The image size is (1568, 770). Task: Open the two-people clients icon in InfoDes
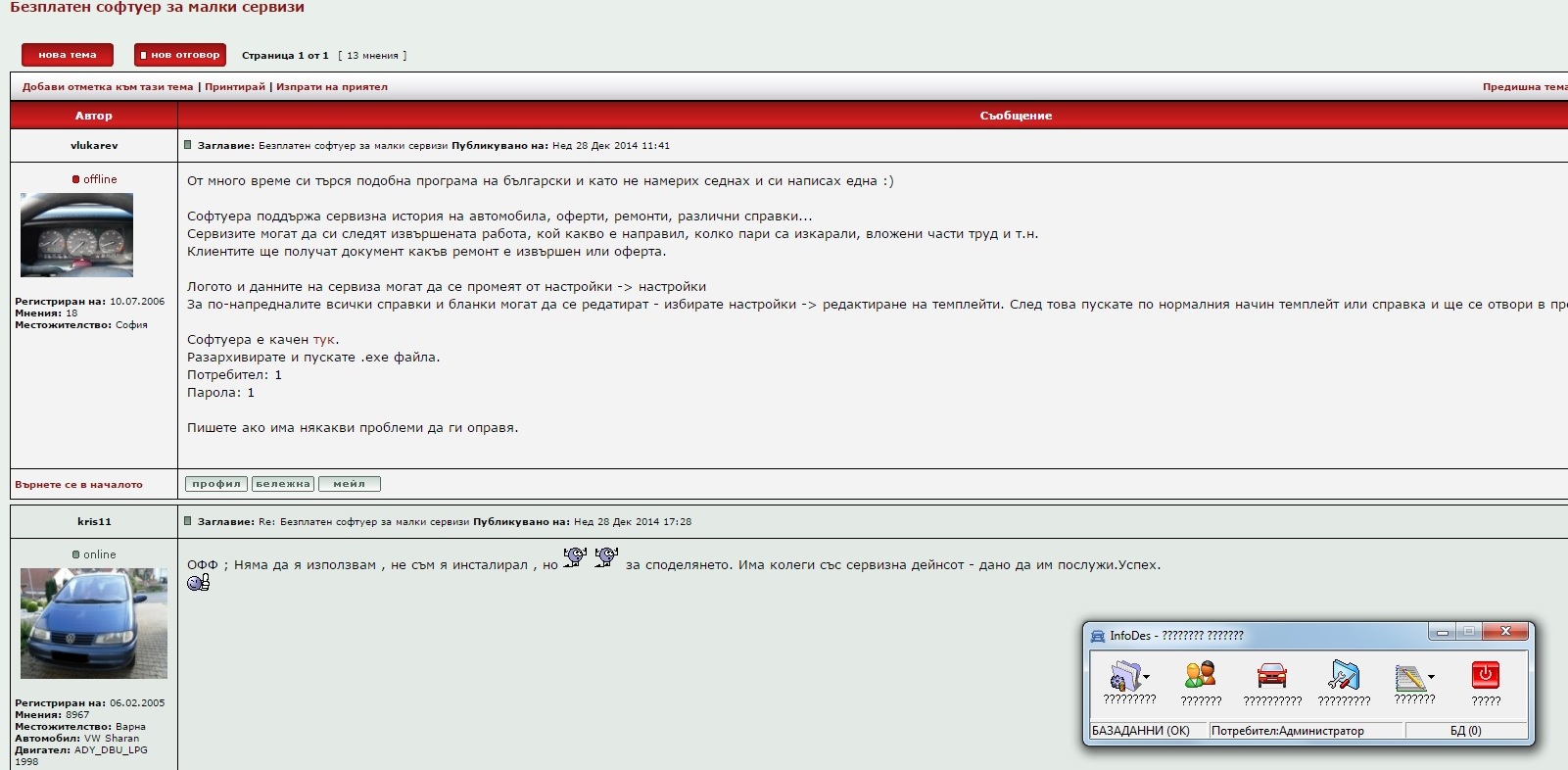coord(1200,675)
